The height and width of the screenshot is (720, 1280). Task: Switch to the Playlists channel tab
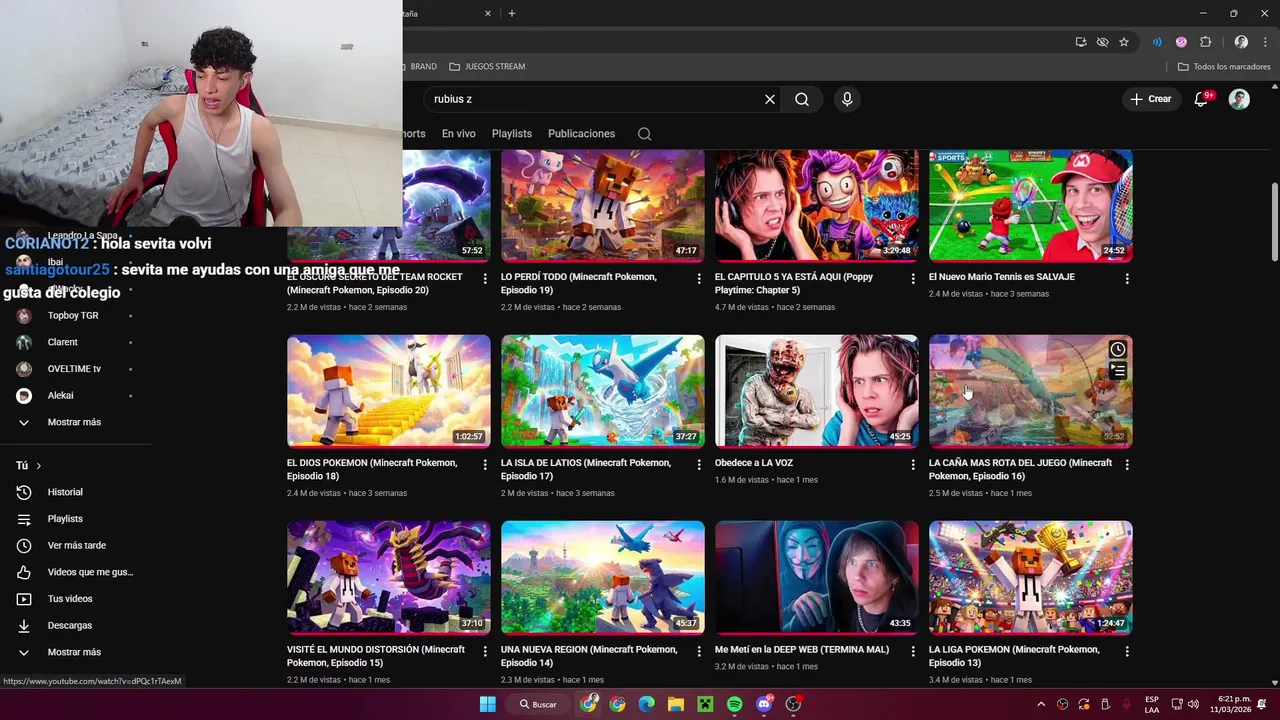511,134
